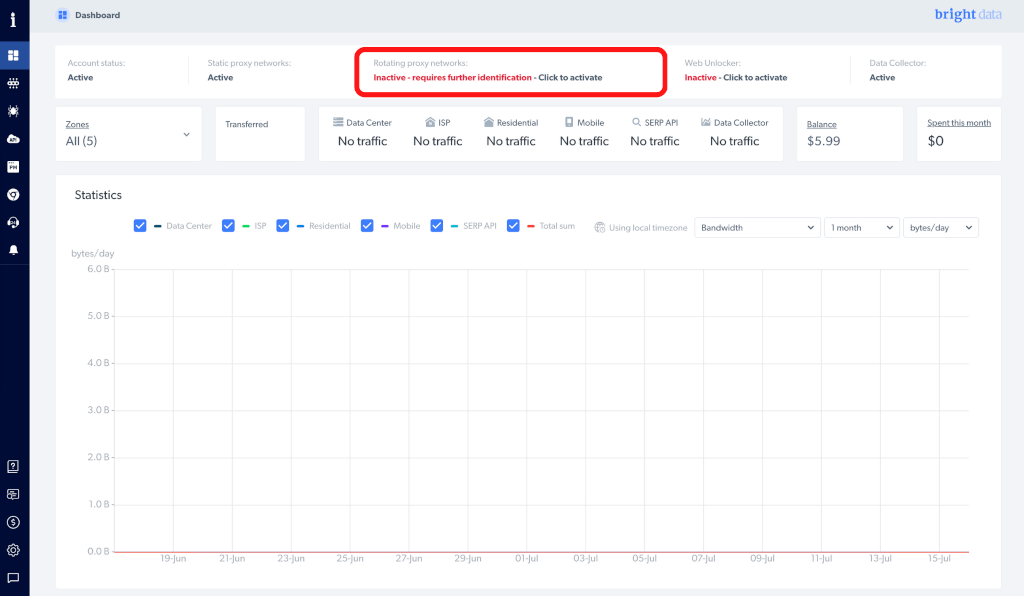
Task: Click rotating proxy networks activation link
Action: pos(570,77)
